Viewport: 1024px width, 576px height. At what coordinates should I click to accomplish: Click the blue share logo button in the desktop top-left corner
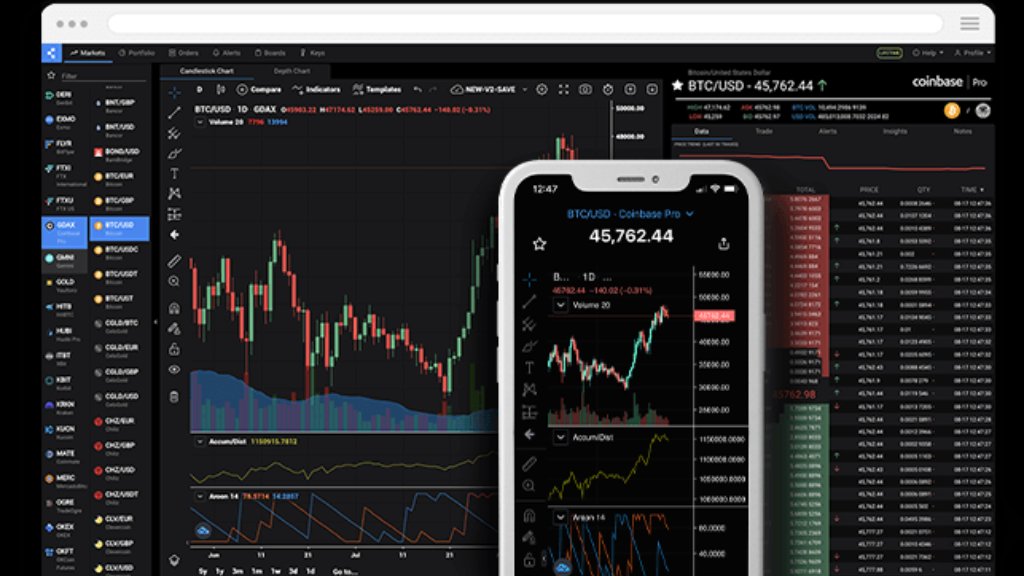point(51,53)
